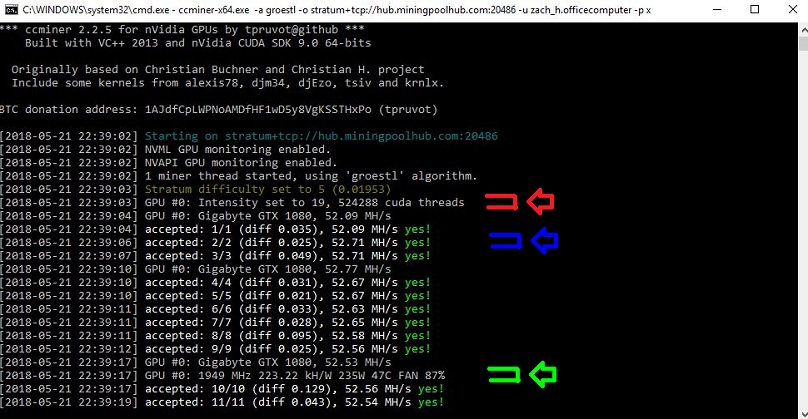Click the 'accepted: 7/7 (diff 0.028)' line

[215, 323]
